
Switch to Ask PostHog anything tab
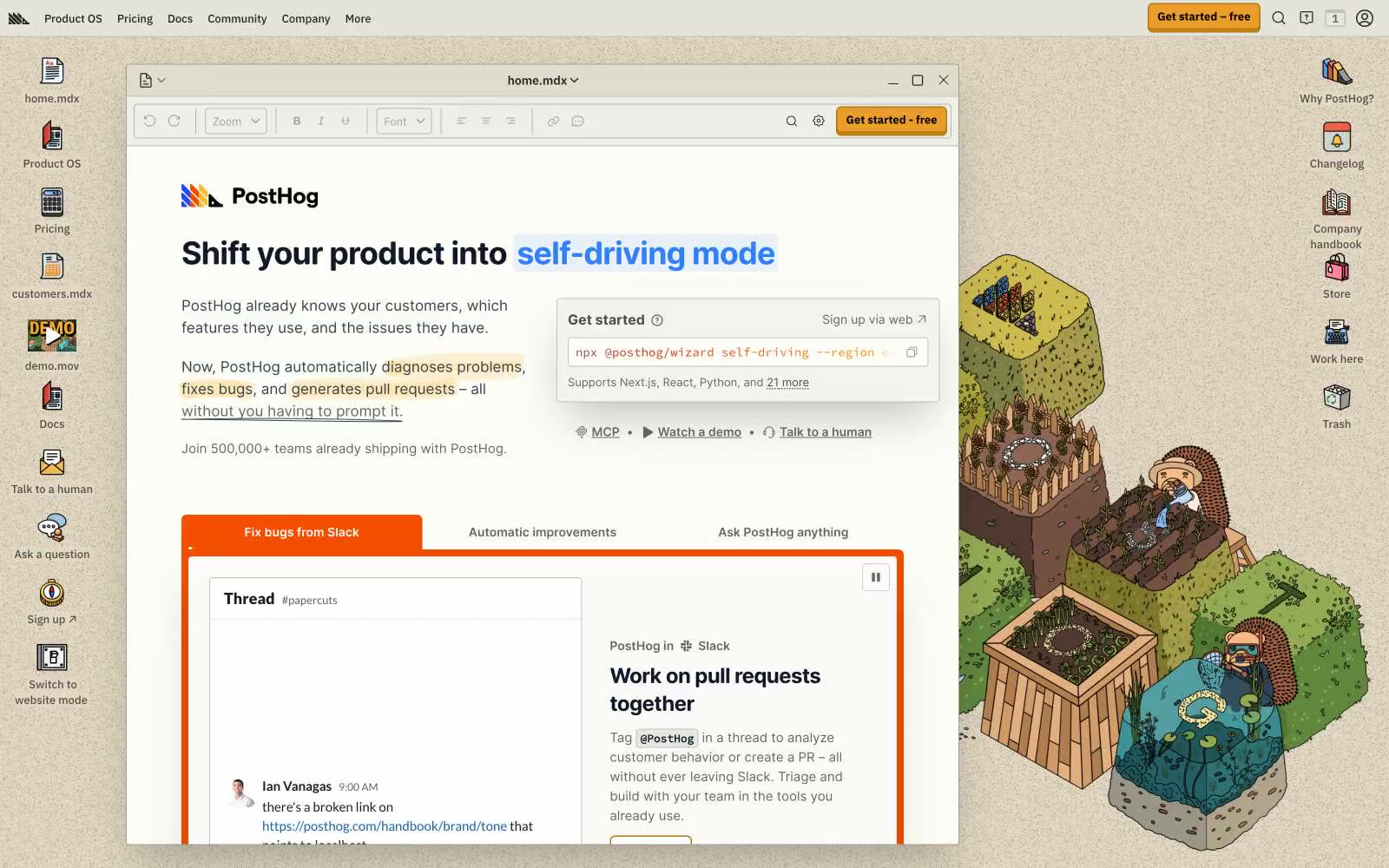[783, 532]
